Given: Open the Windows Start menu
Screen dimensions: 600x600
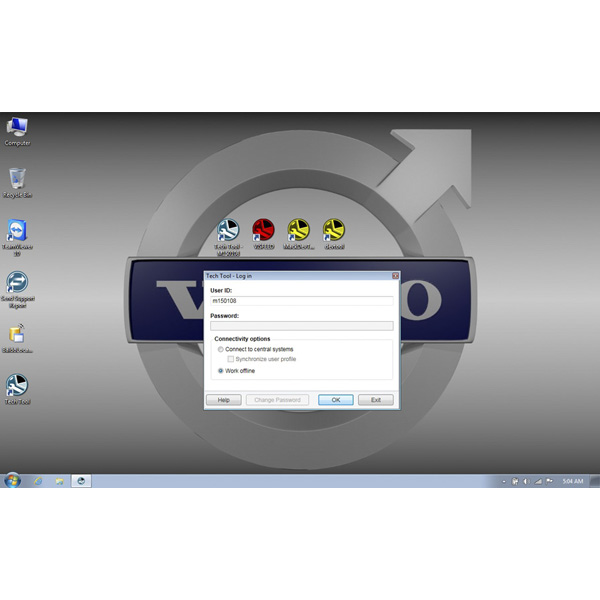Looking at the screenshot, I should [x=12, y=481].
